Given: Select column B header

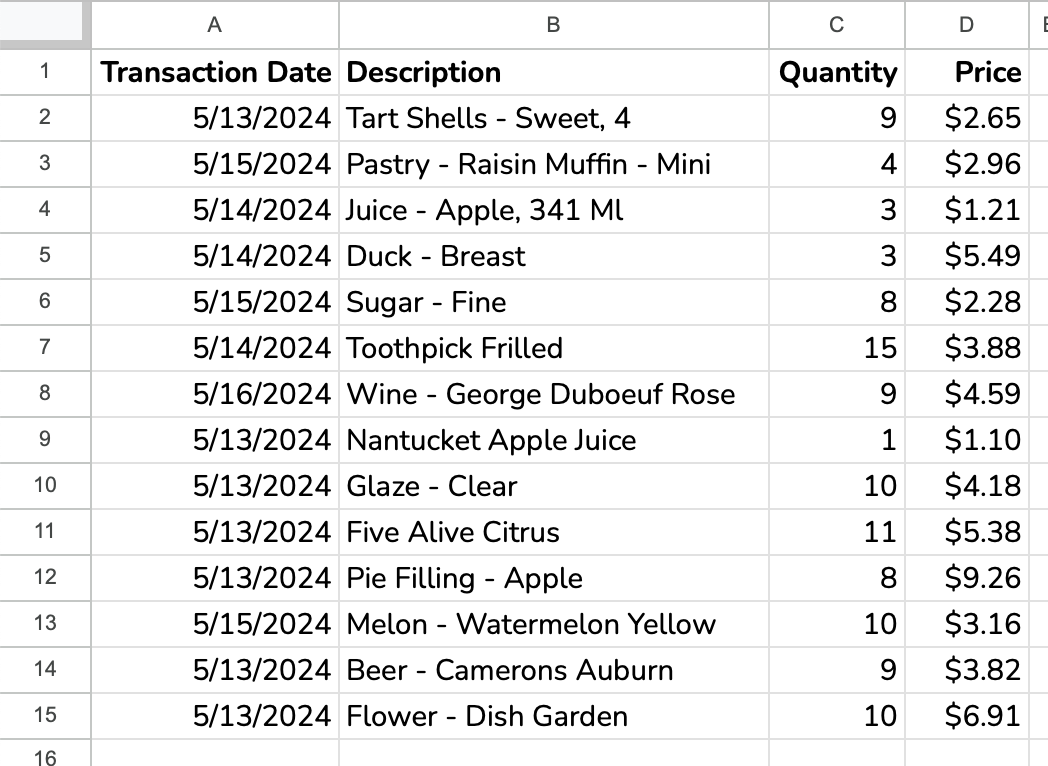Looking at the screenshot, I should click(x=553, y=26).
